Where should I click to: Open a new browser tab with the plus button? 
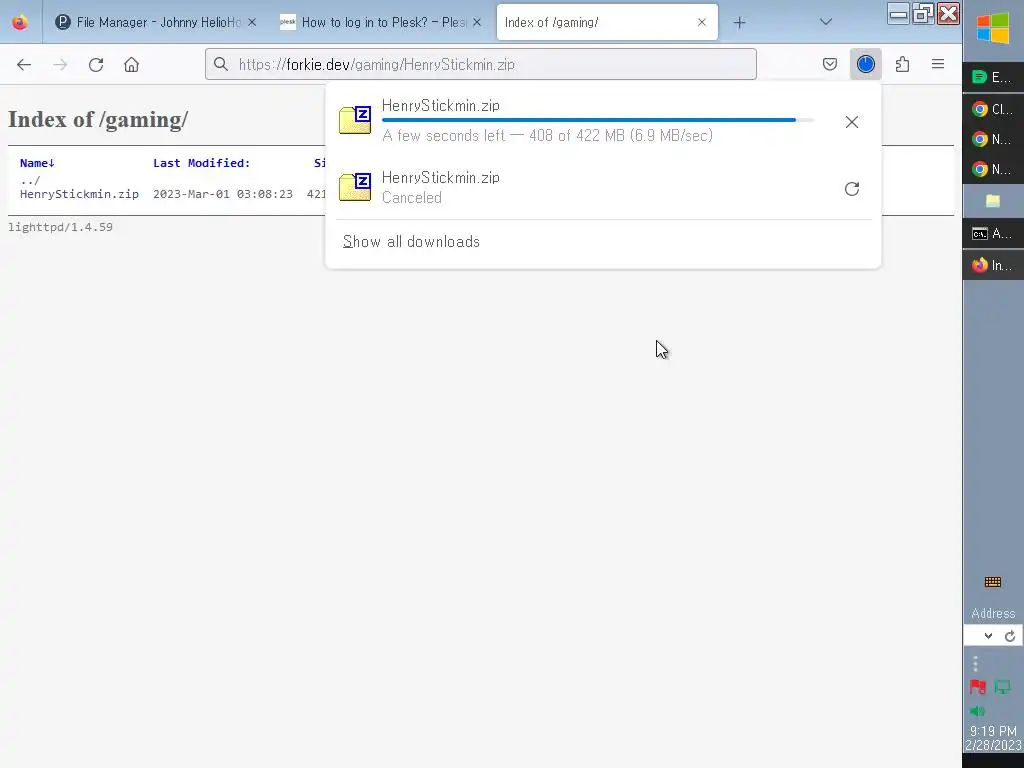coord(739,23)
